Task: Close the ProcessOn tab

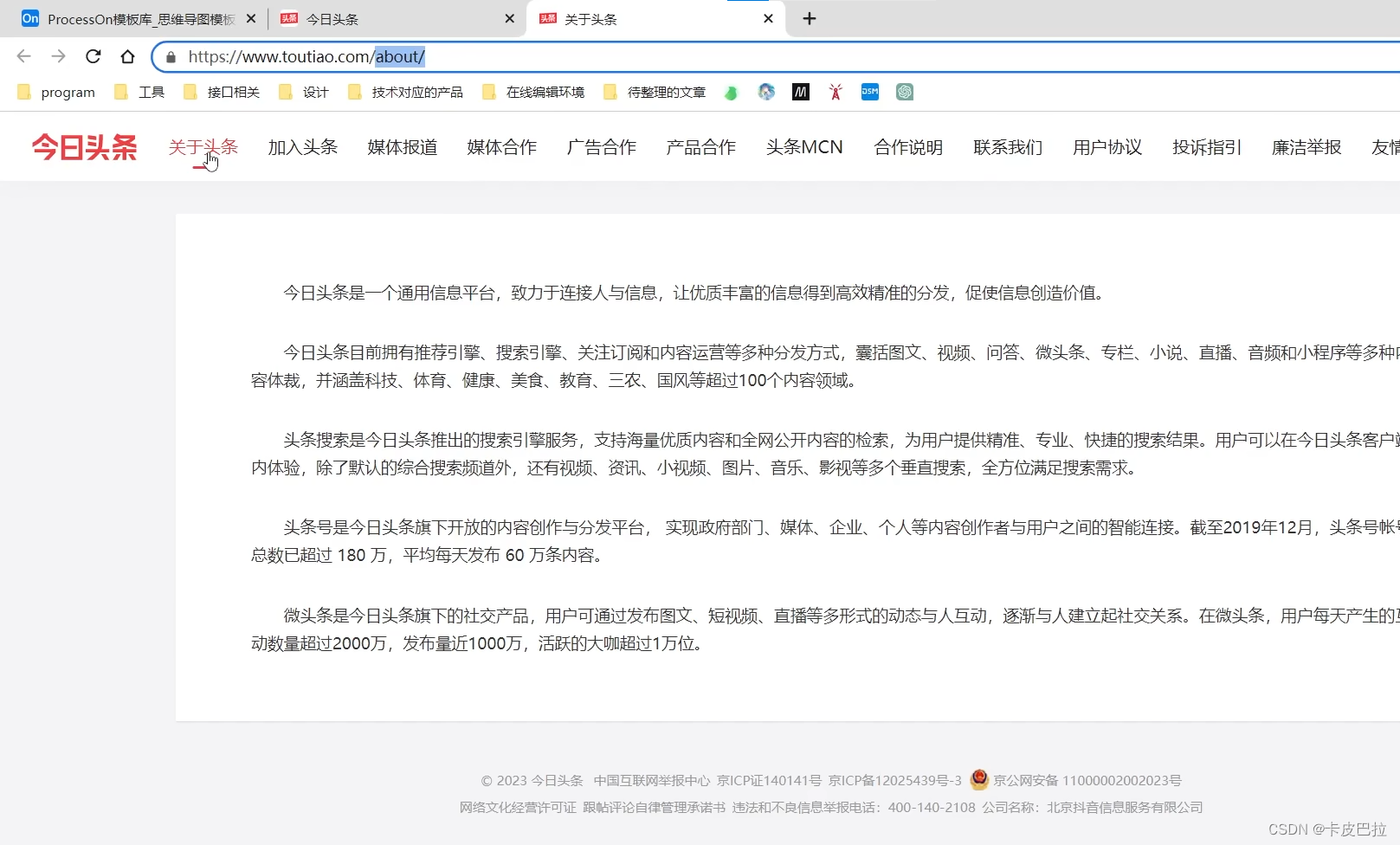Action: 251,18
